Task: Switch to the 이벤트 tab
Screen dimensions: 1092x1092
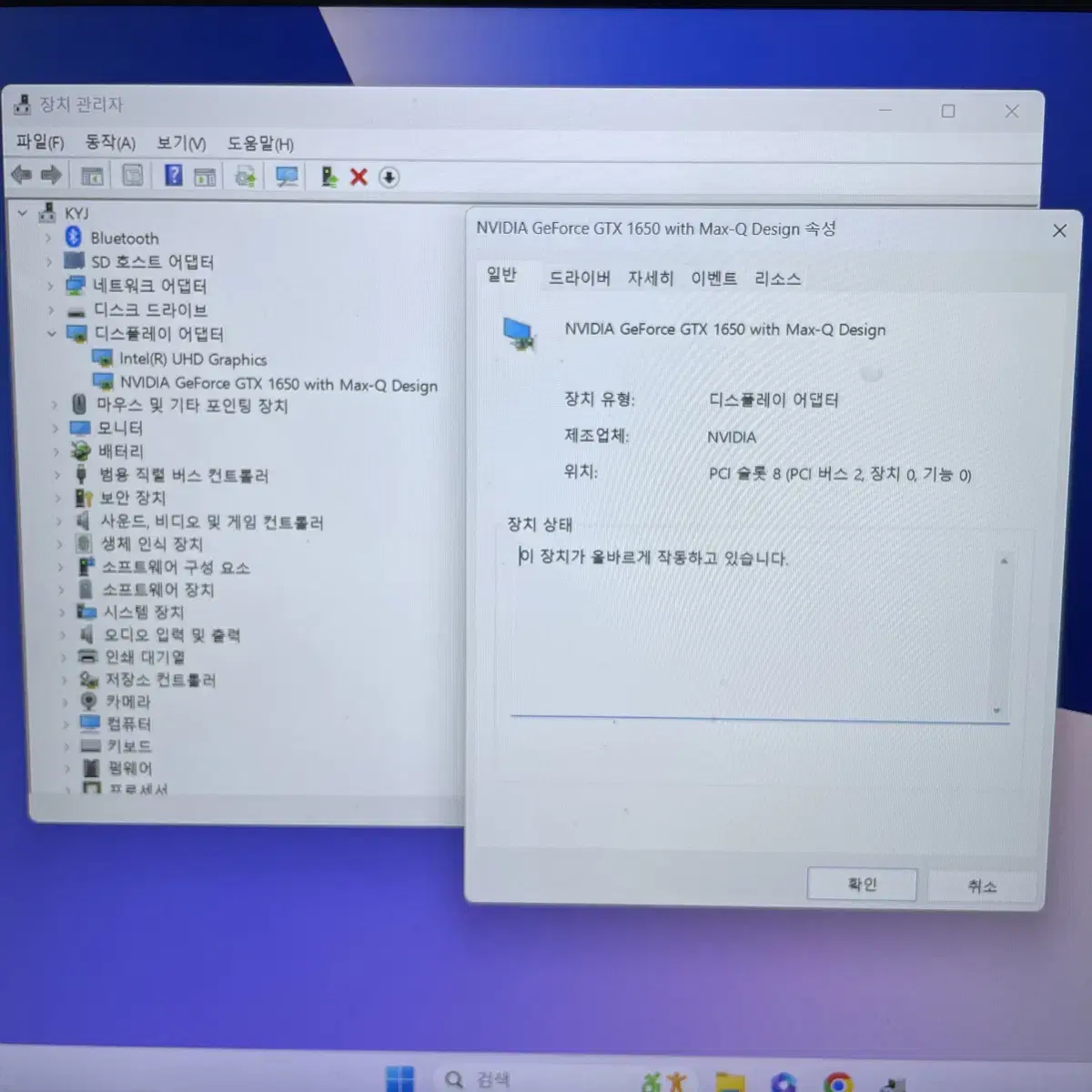Action: (x=713, y=278)
